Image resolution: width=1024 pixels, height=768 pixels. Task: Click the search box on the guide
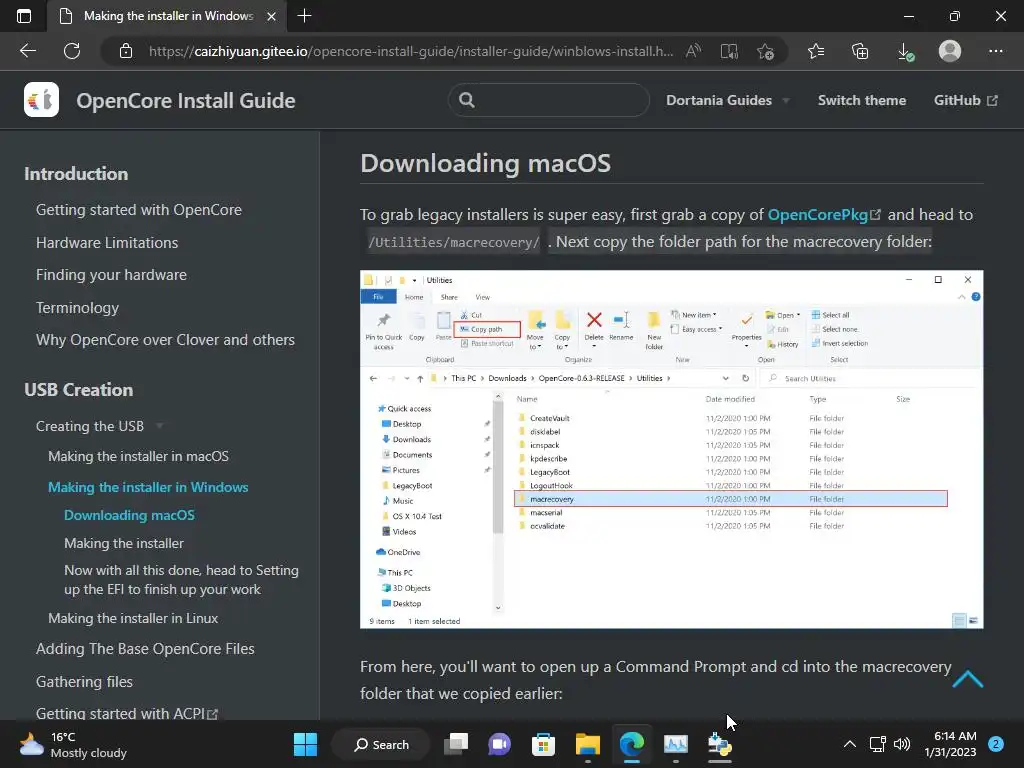coord(549,100)
